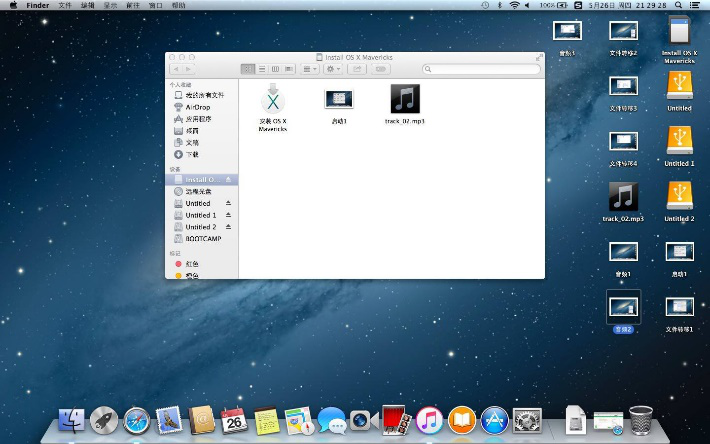
Task: Open the Arrange items dropdown in toolbar
Action: pyautogui.click(x=310, y=69)
